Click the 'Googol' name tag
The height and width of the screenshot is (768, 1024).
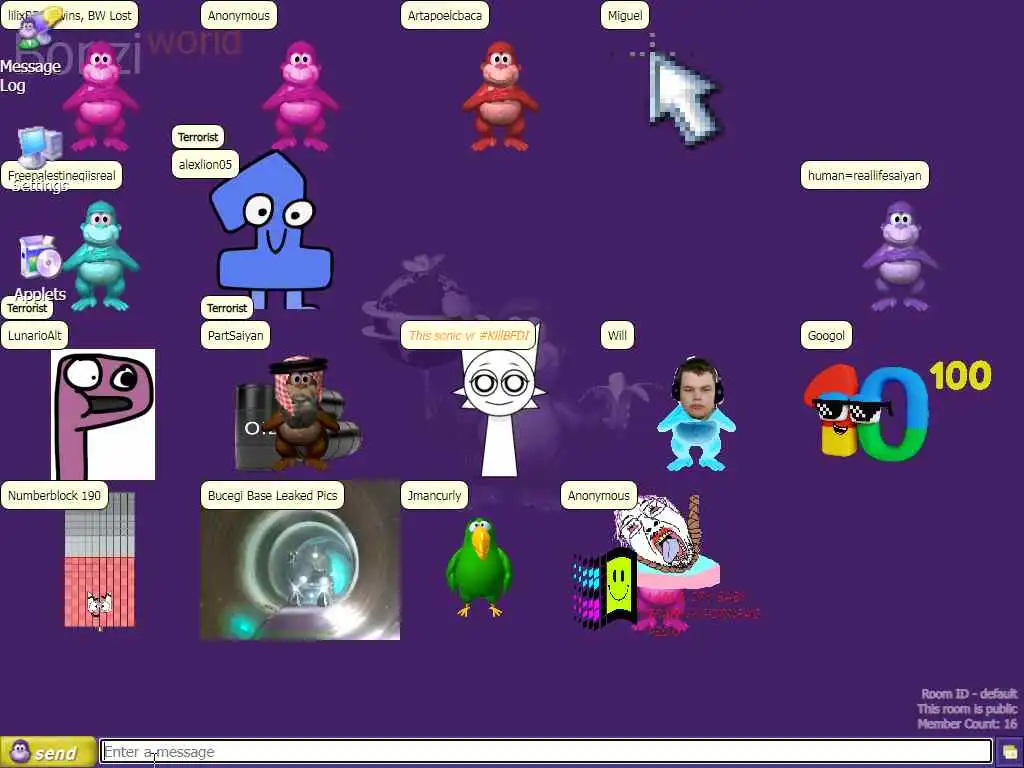826,335
